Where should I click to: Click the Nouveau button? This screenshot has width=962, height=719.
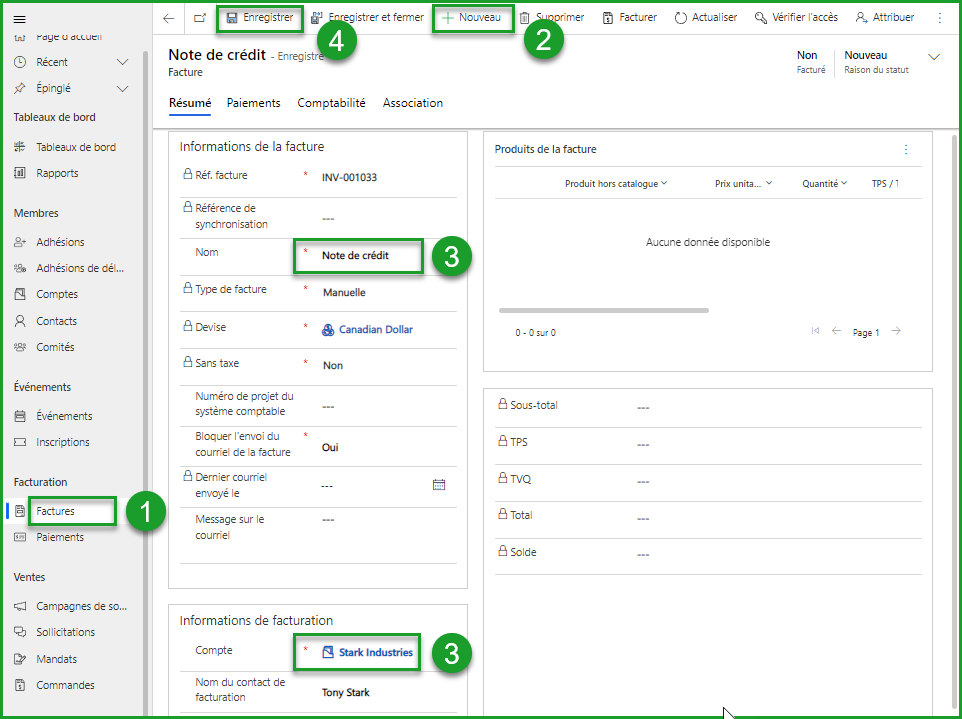click(x=472, y=18)
